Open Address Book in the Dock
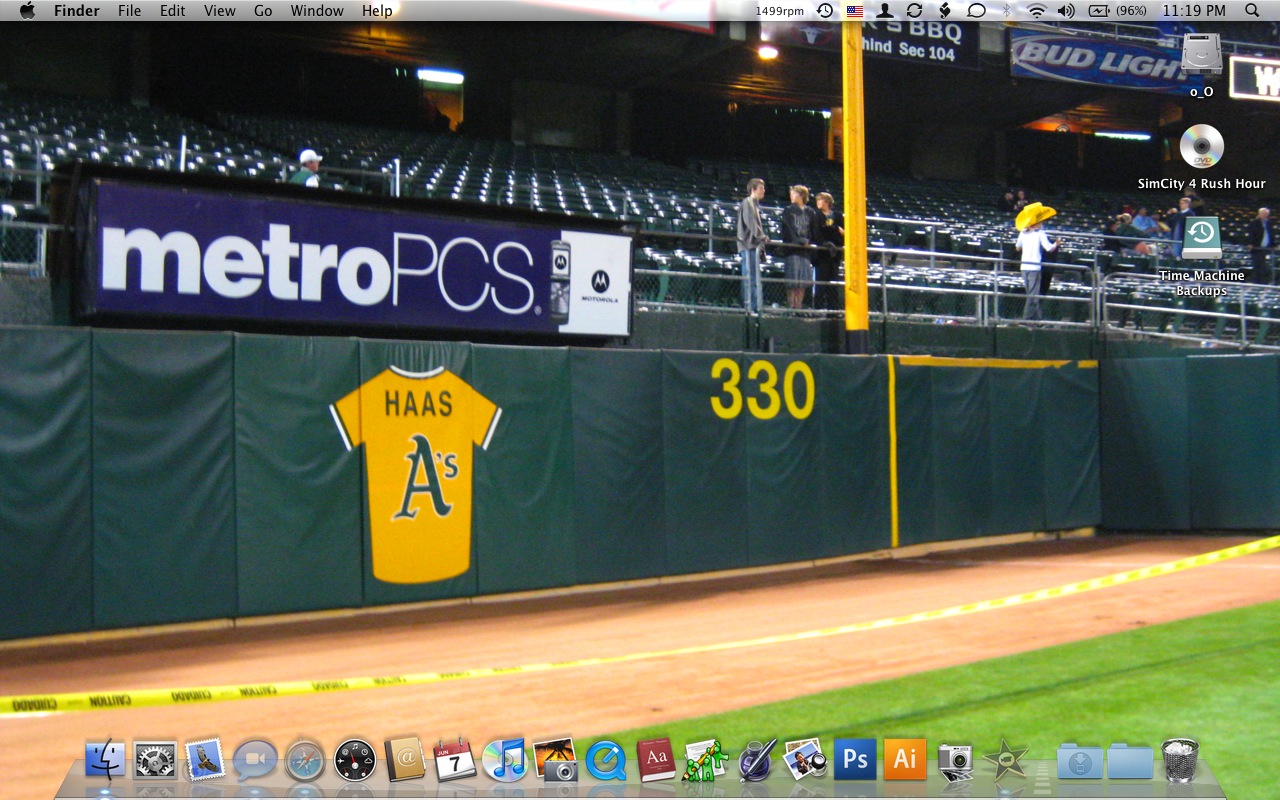Viewport: 1280px width, 800px height. (x=405, y=760)
